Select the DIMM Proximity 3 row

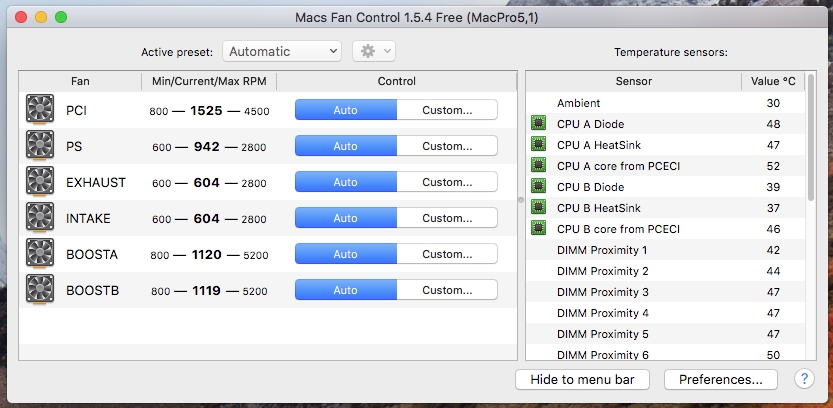click(x=665, y=292)
